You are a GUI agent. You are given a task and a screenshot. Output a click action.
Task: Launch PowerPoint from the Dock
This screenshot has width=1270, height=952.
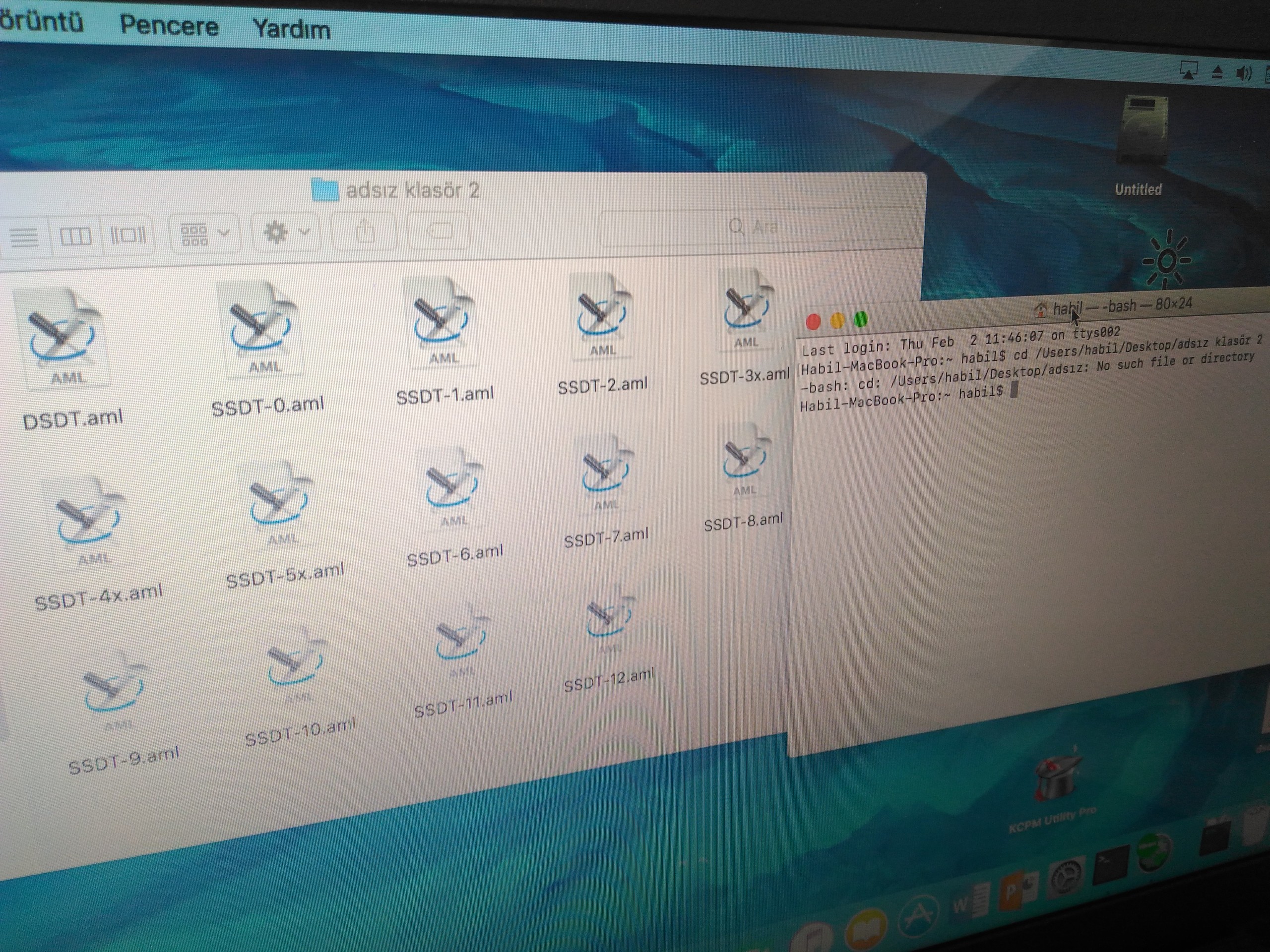(1018, 890)
